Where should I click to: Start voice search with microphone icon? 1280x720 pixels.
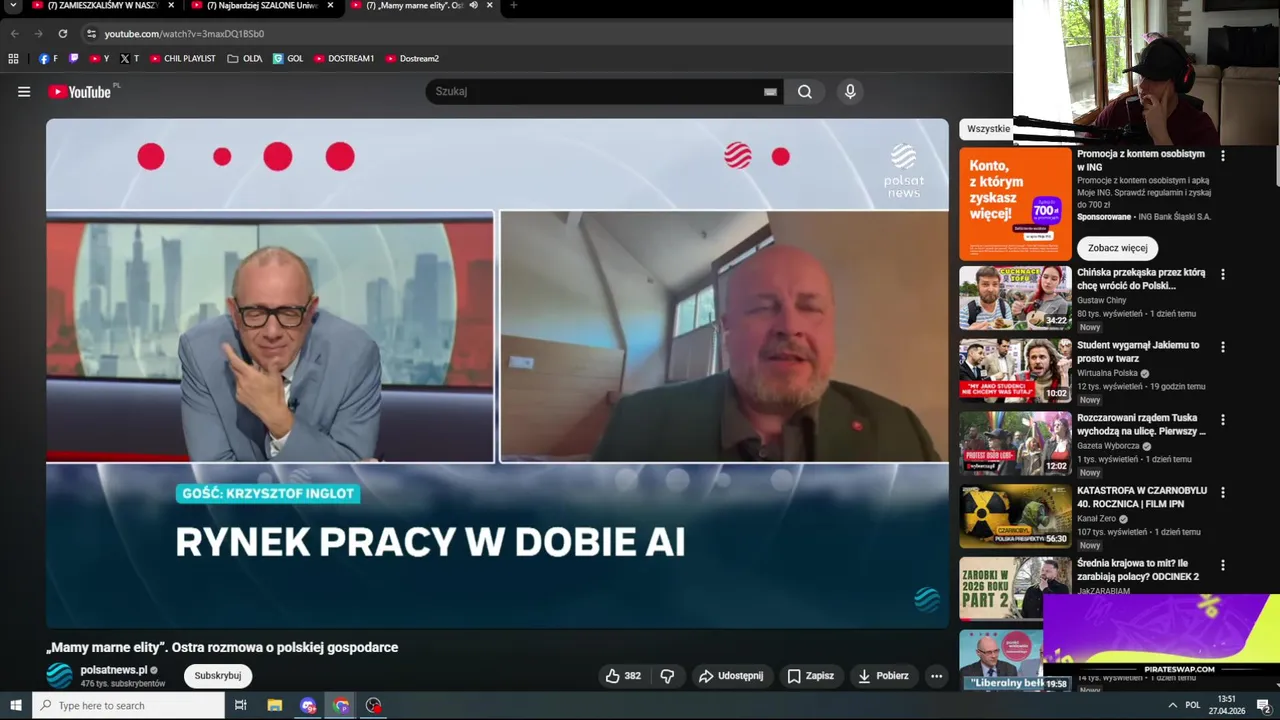click(x=850, y=92)
